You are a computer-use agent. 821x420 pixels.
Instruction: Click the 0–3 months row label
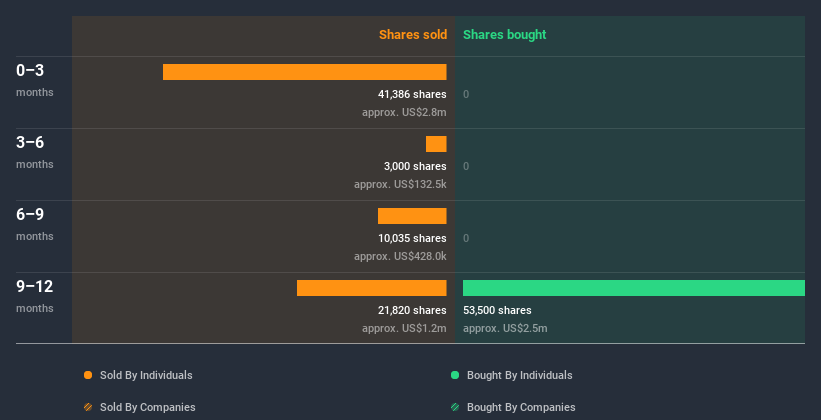tap(35, 80)
